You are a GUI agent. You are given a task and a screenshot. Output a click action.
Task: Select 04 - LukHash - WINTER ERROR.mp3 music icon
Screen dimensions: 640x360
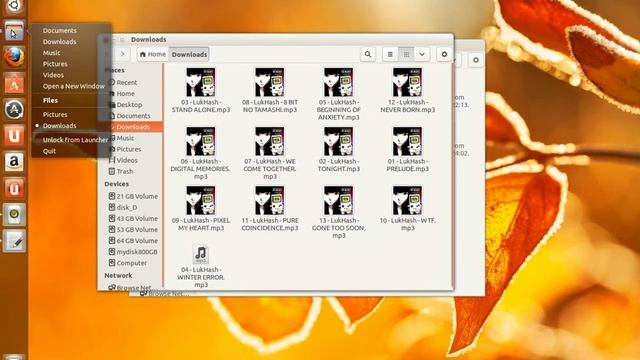(200, 254)
